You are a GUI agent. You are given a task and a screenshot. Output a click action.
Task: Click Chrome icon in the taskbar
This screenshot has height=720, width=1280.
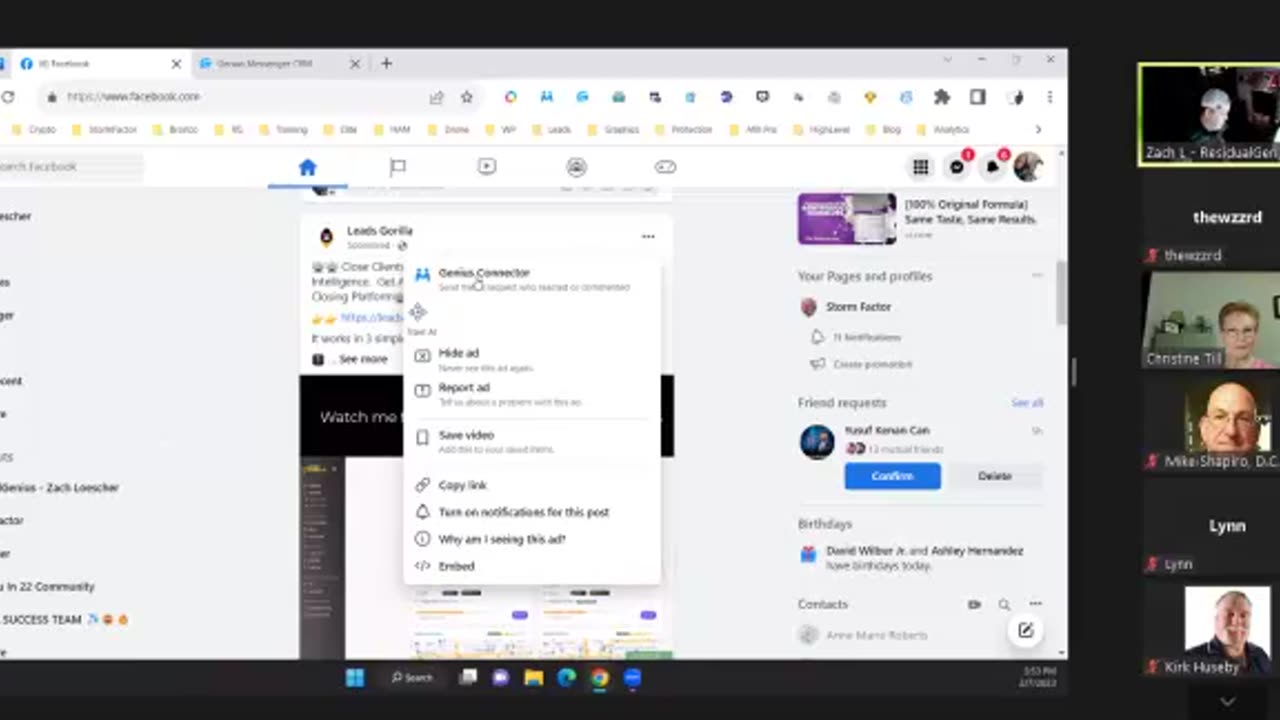coord(599,678)
